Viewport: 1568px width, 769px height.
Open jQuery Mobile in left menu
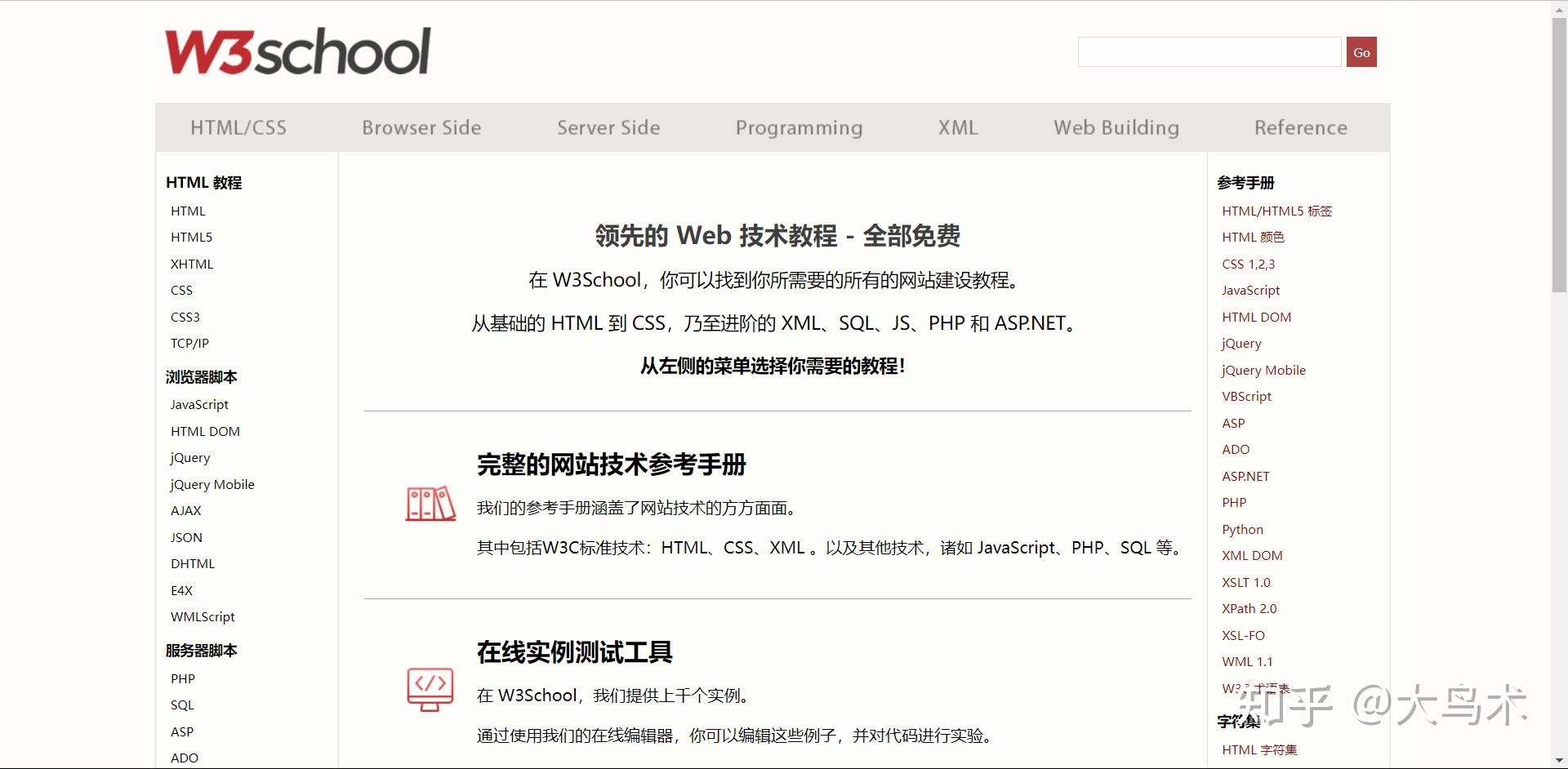click(x=212, y=484)
